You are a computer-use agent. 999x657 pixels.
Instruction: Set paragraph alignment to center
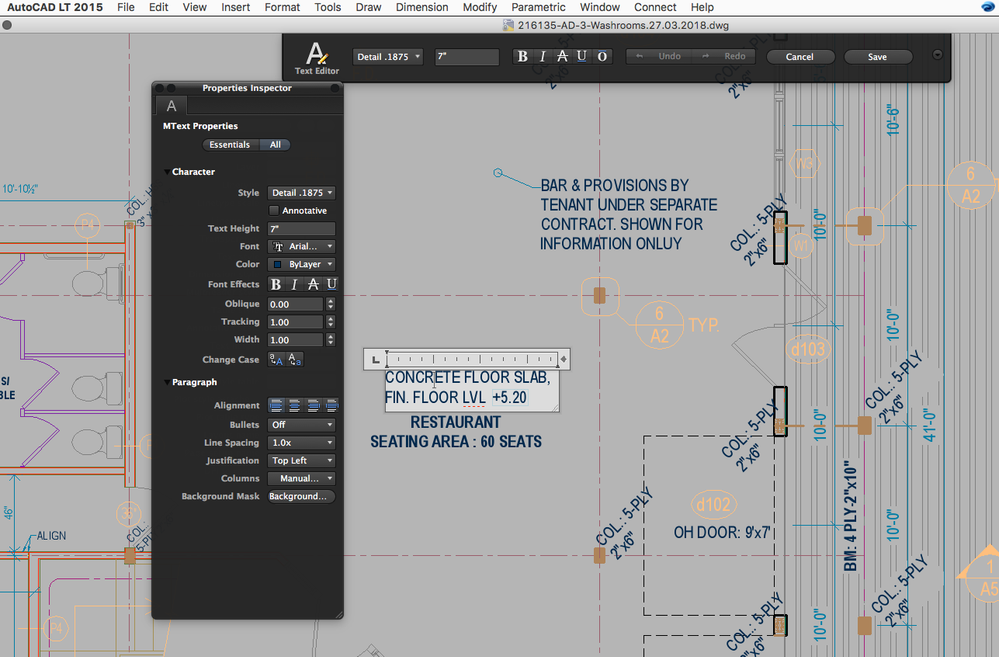294,405
